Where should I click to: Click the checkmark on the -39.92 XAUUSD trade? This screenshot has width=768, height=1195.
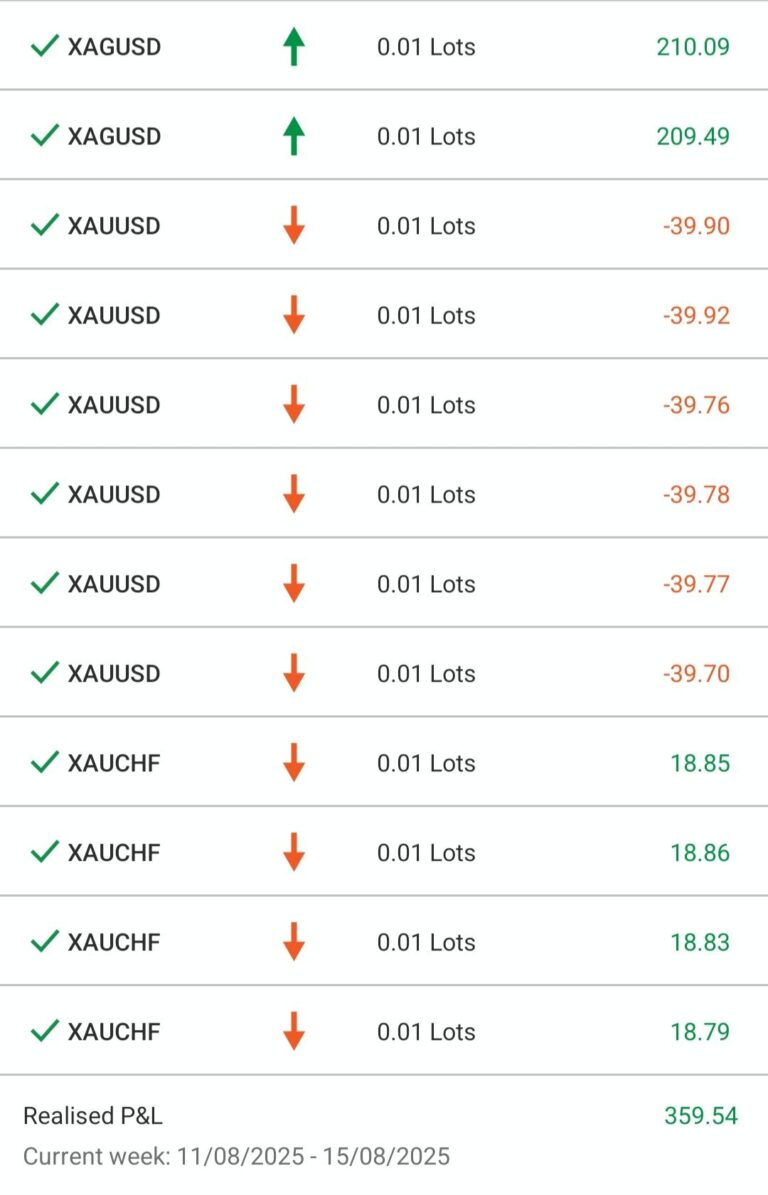point(44,316)
